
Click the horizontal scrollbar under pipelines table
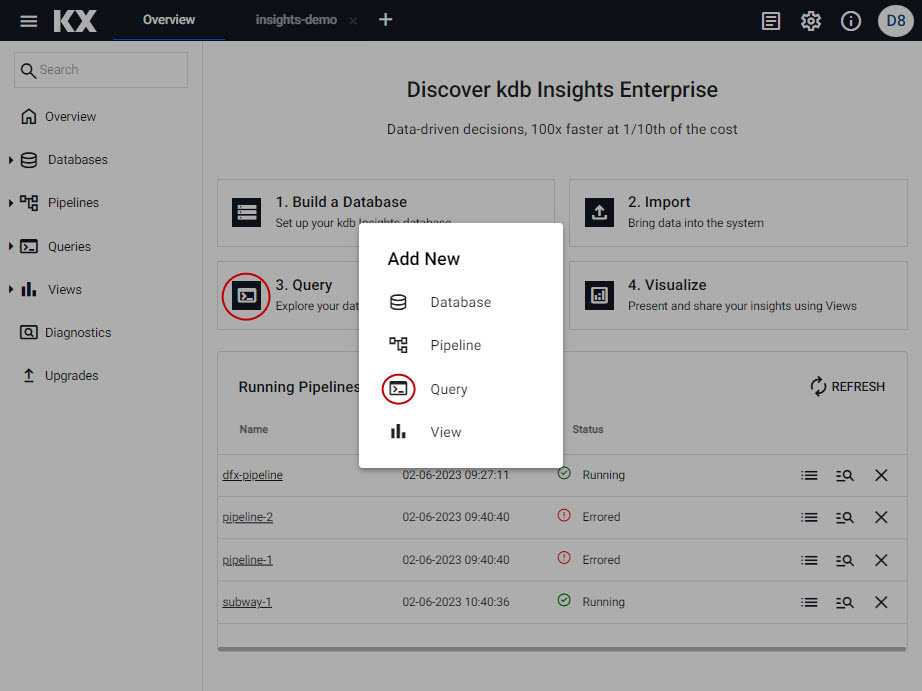pos(562,649)
